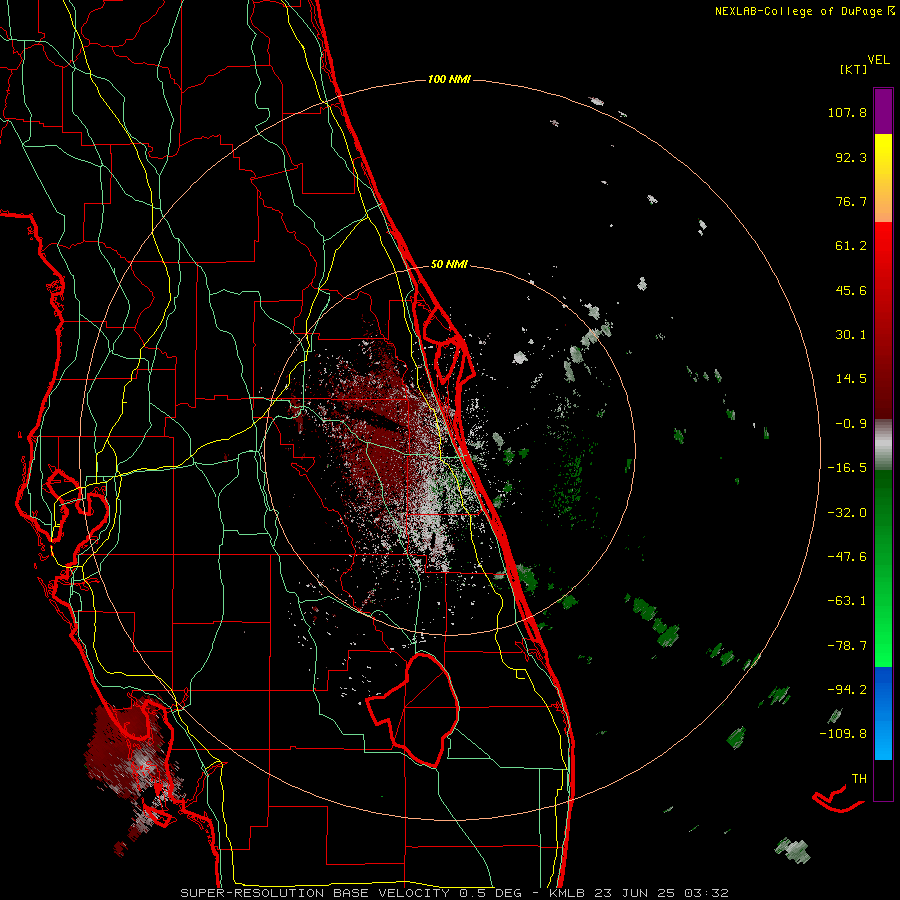Select the "-94.2" legend value

[x=847, y=689]
